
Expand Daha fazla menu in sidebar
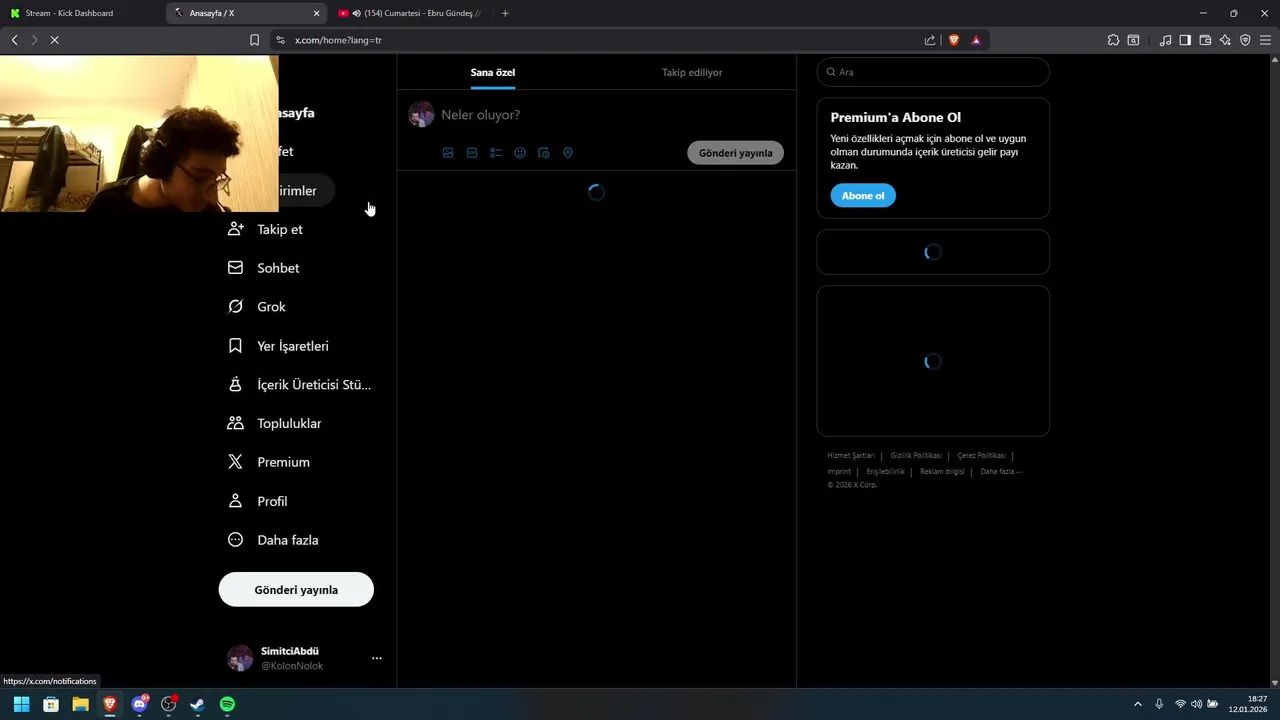tap(274, 540)
